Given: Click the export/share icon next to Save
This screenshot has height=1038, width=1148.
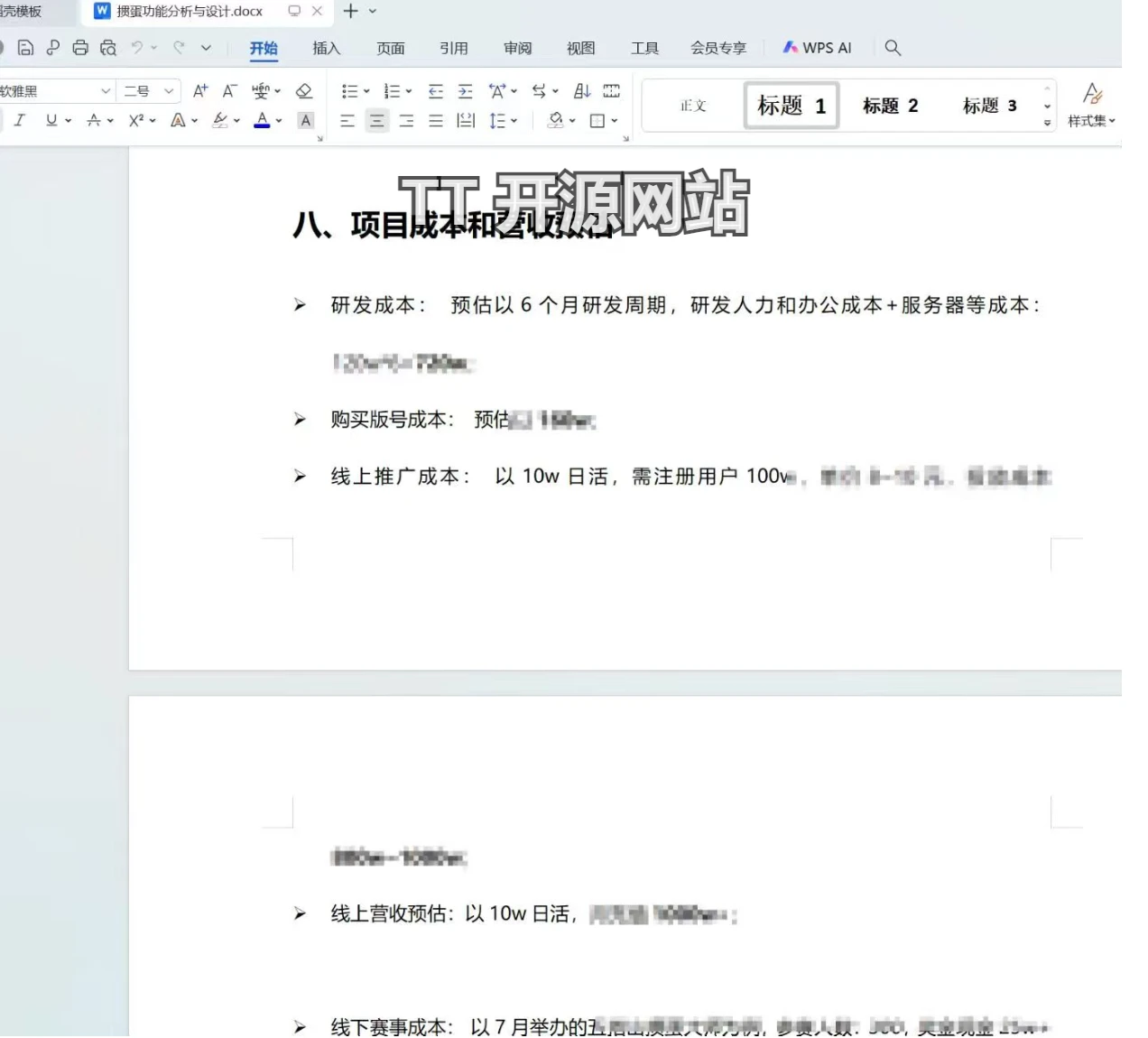Looking at the screenshot, I should pos(53,48).
